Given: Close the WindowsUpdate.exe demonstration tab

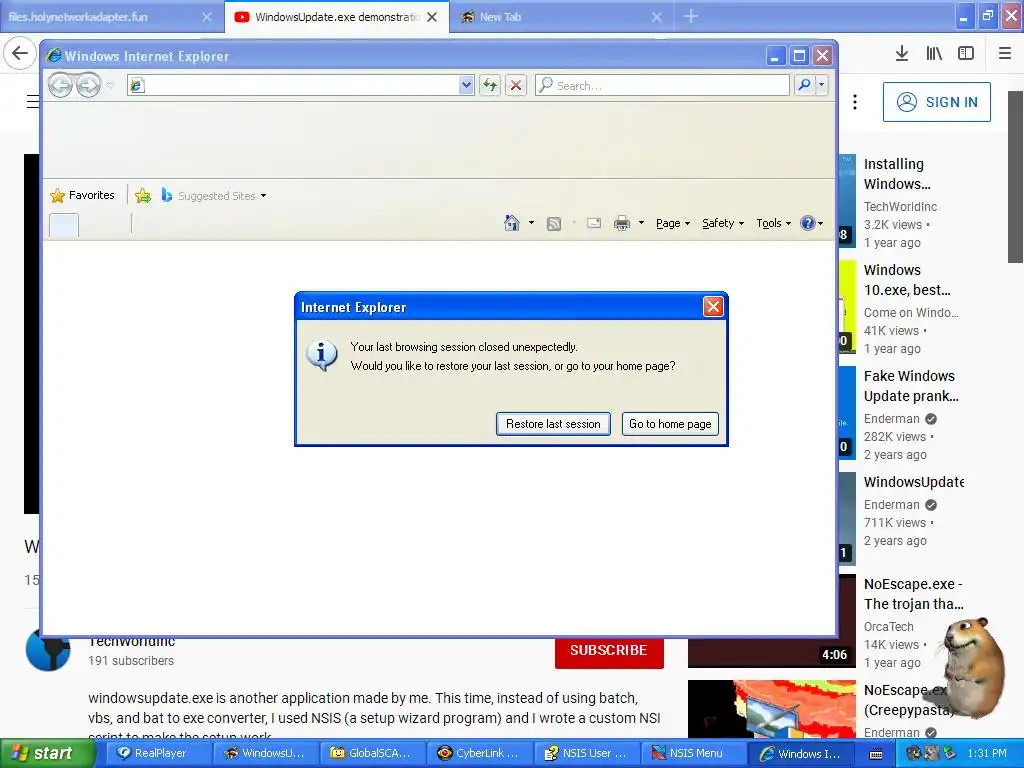Looking at the screenshot, I should pyautogui.click(x=432, y=17).
